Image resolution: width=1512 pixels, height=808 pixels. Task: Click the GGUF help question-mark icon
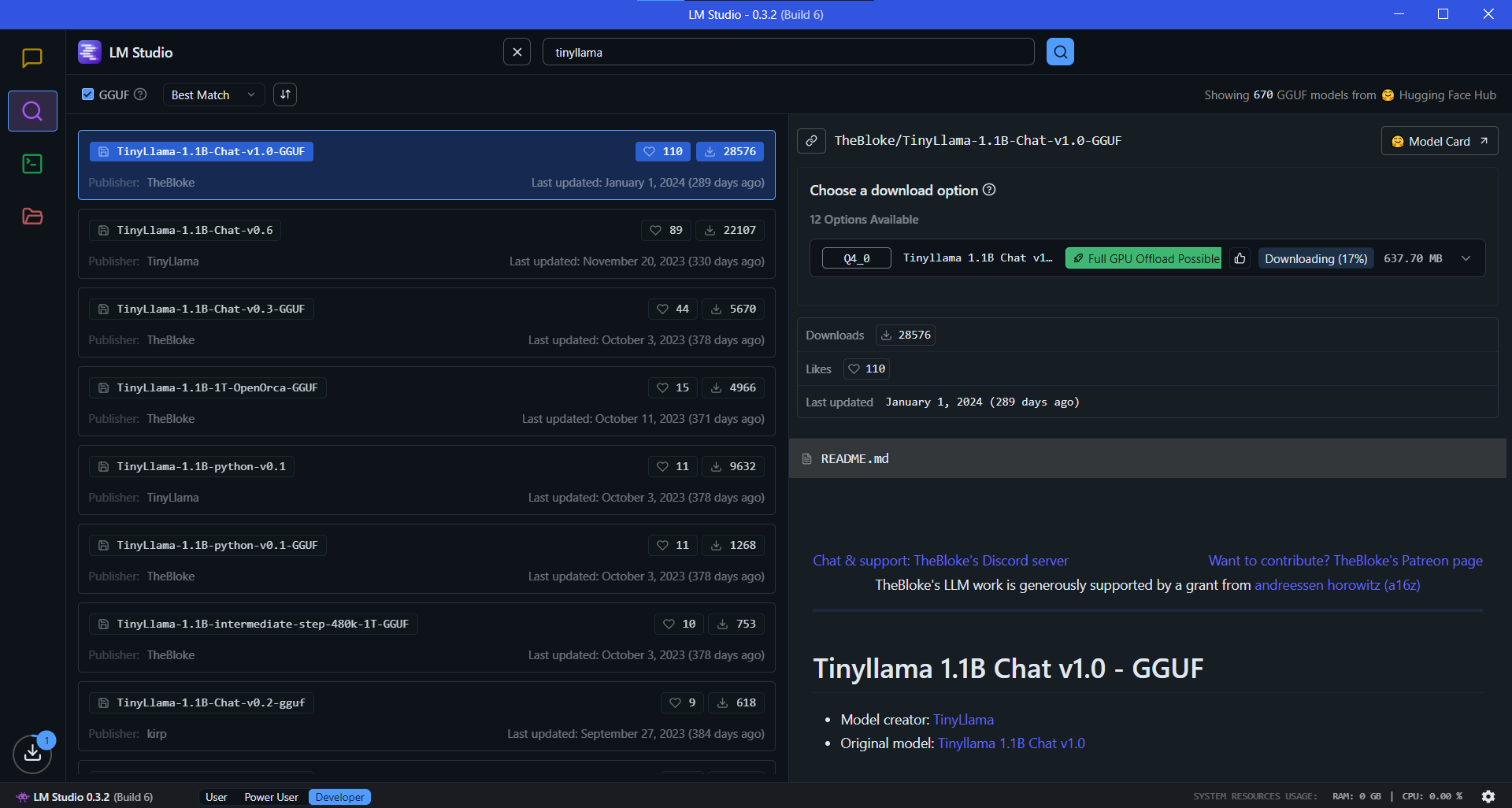[x=140, y=95]
